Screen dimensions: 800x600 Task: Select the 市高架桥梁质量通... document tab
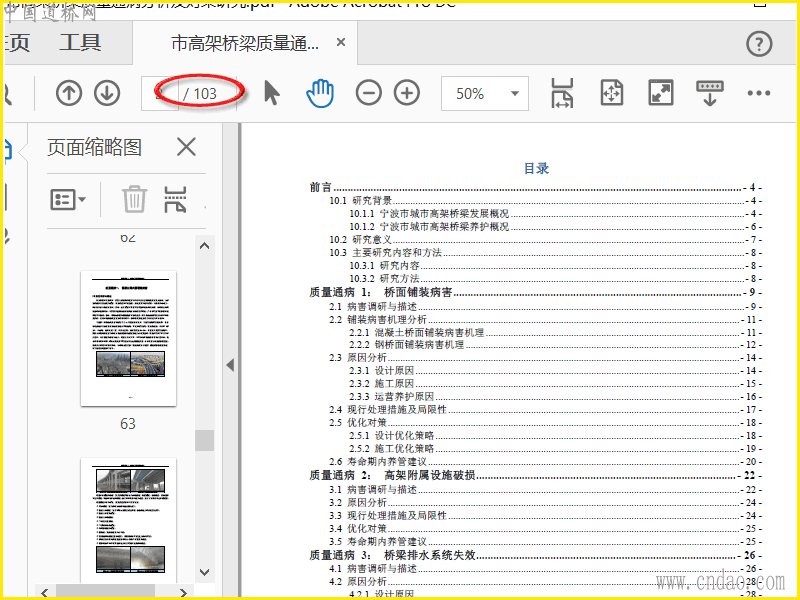pos(245,43)
